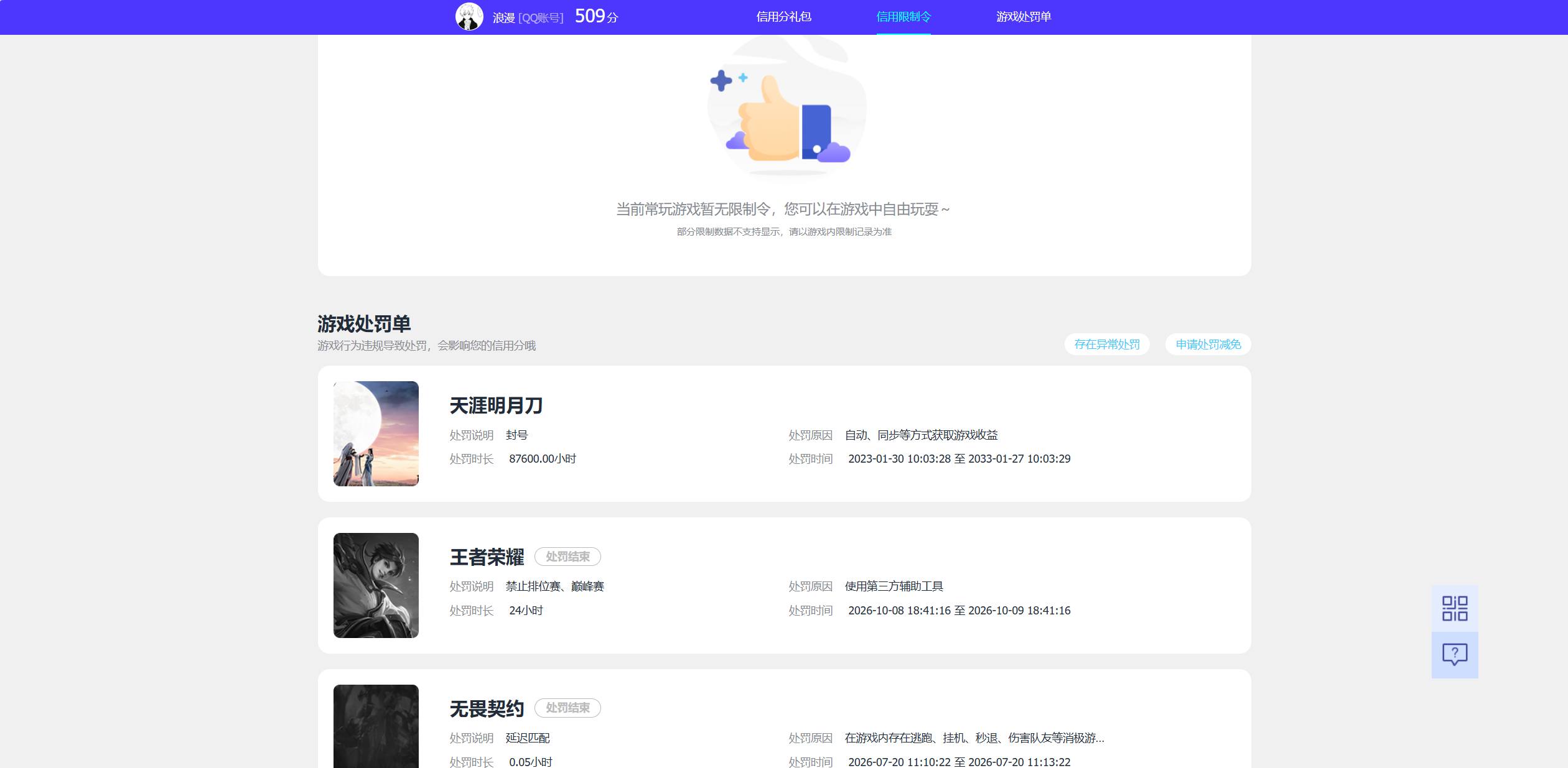Click the 封号 penalty description
The image size is (1568, 768).
tap(516, 435)
